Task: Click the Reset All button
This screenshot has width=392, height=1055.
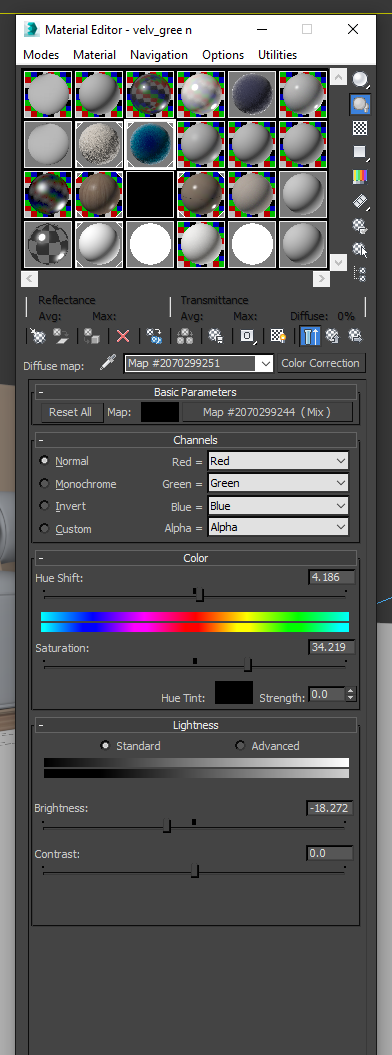Action: pos(71,412)
